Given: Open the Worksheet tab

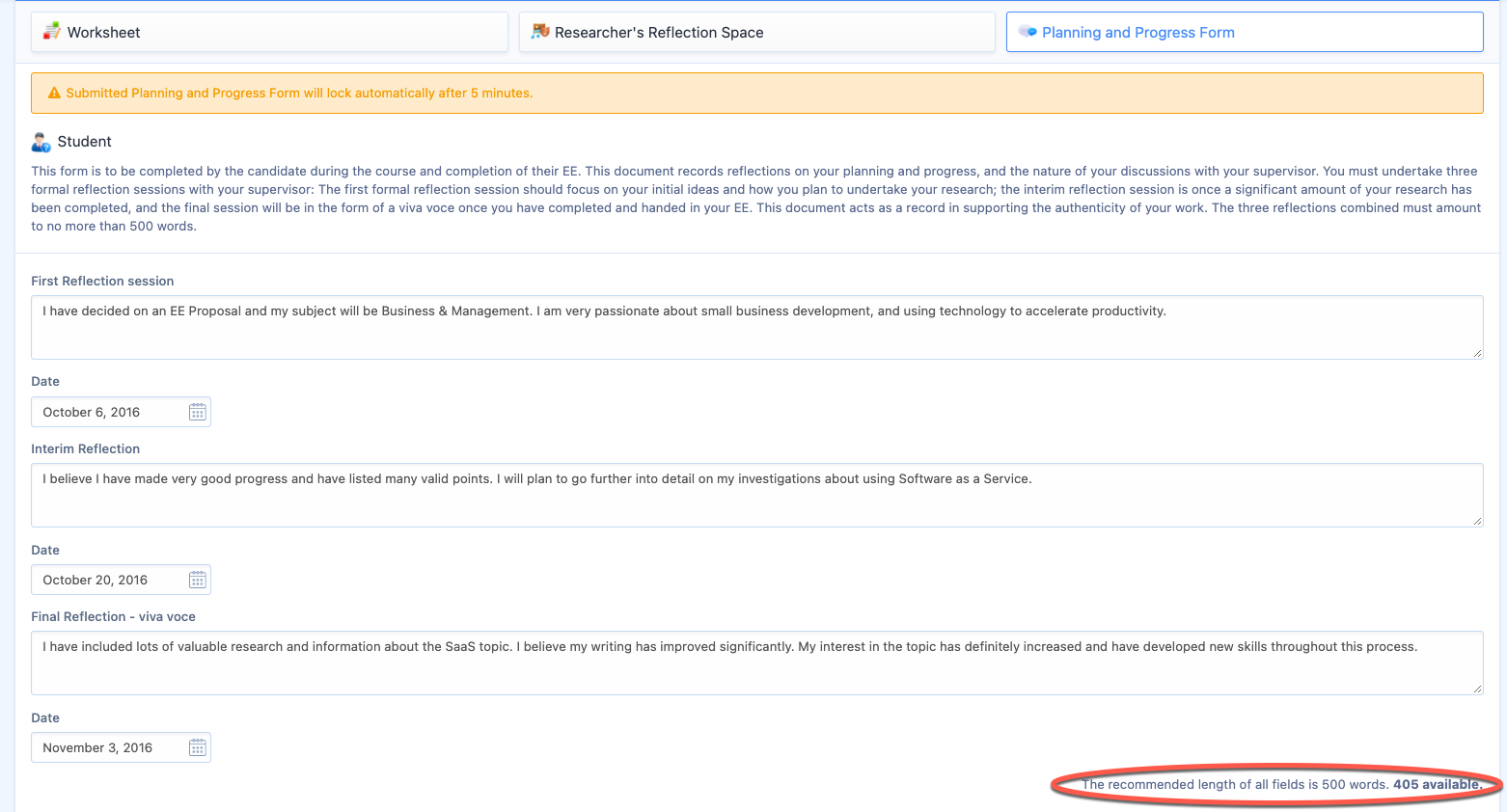Looking at the screenshot, I should (x=269, y=32).
